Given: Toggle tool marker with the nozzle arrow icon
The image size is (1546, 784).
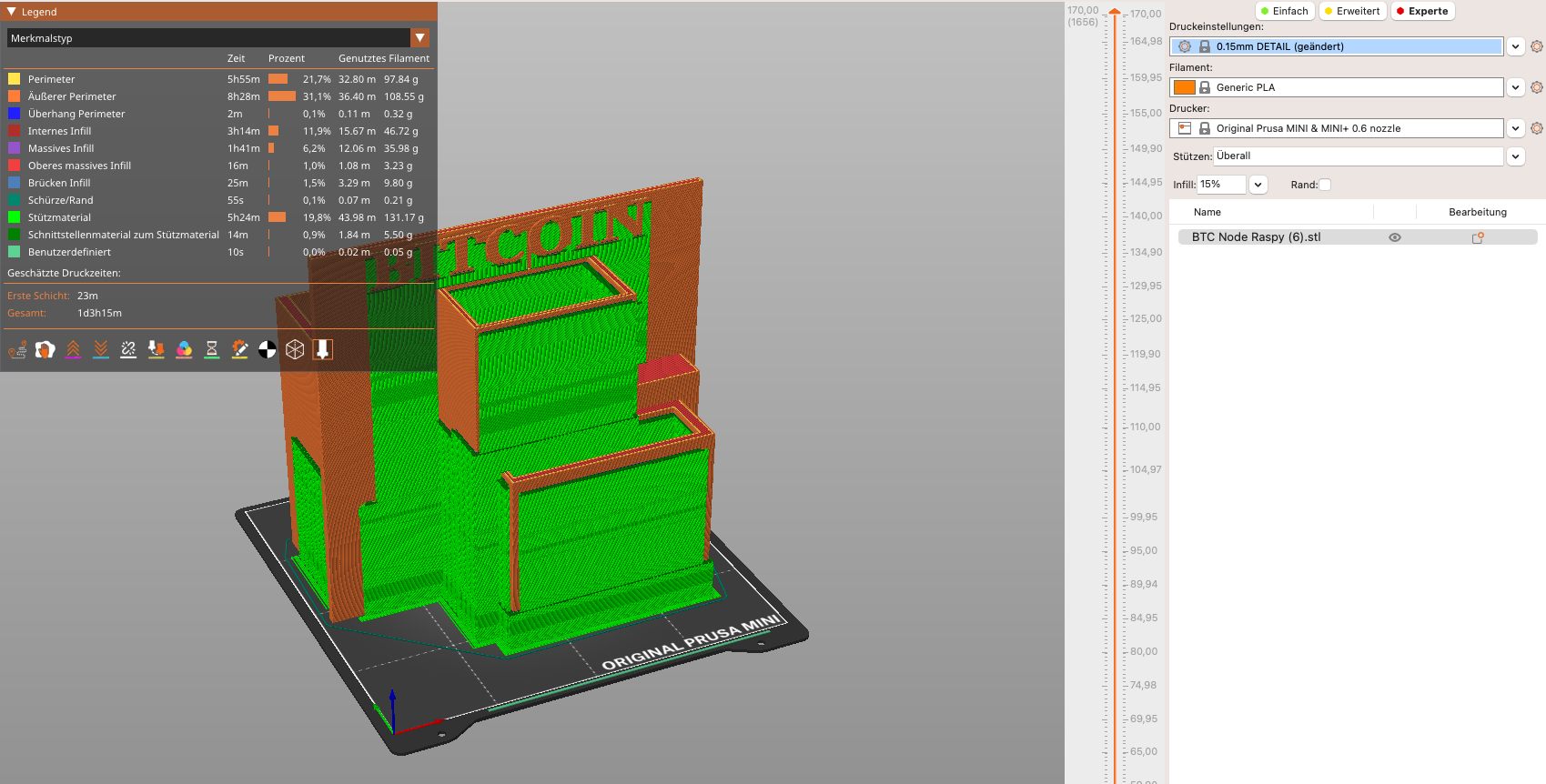Looking at the screenshot, I should (323, 349).
